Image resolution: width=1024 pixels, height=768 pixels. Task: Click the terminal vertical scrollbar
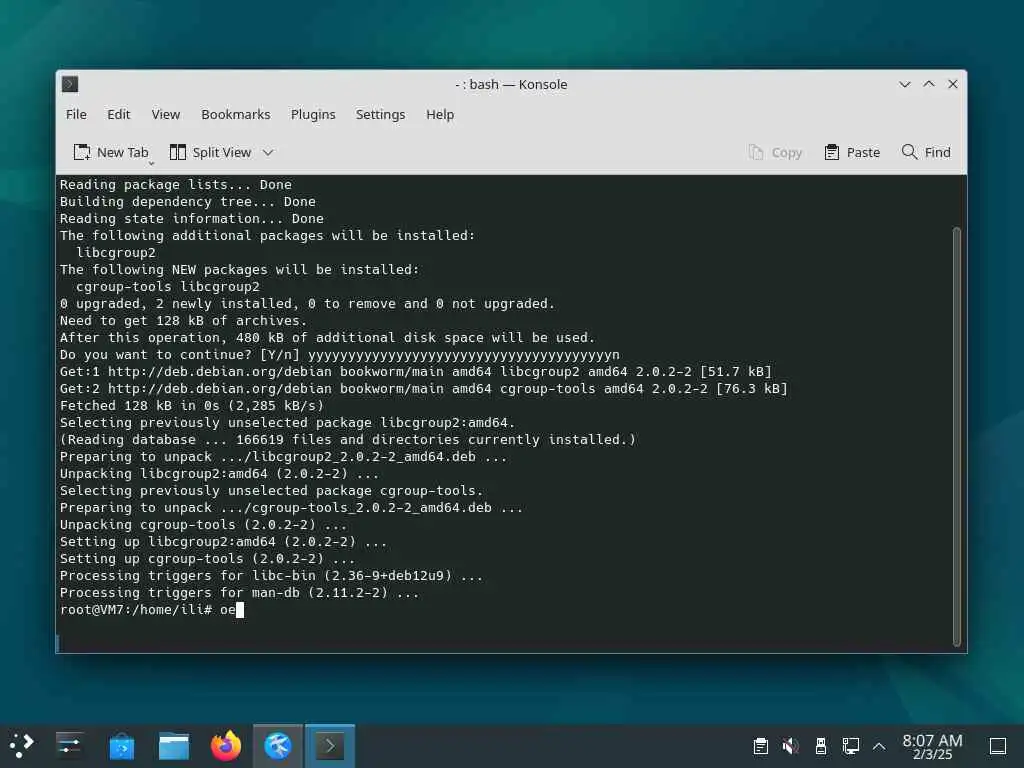click(x=957, y=436)
